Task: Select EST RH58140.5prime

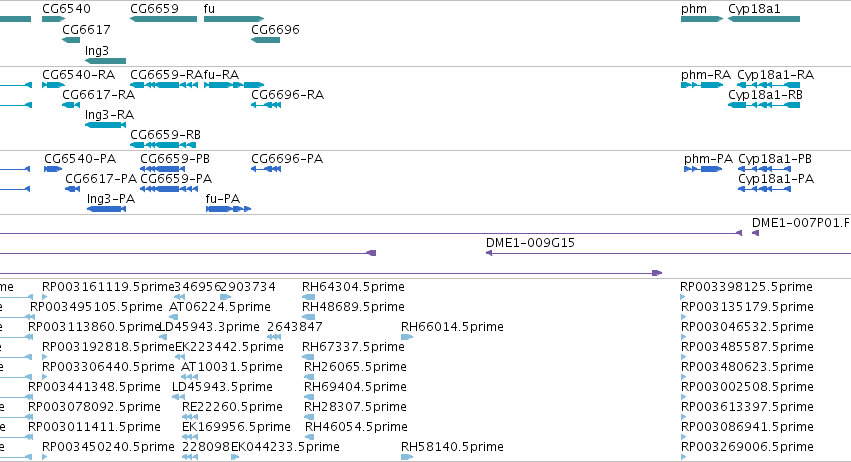Action: 452,447
